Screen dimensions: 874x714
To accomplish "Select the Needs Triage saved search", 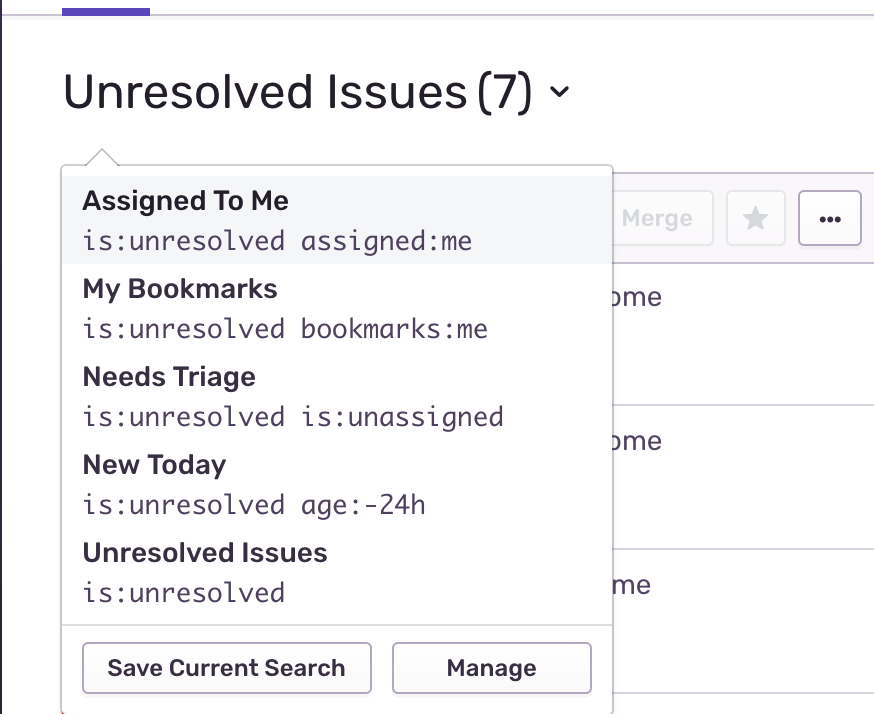I will [x=169, y=377].
